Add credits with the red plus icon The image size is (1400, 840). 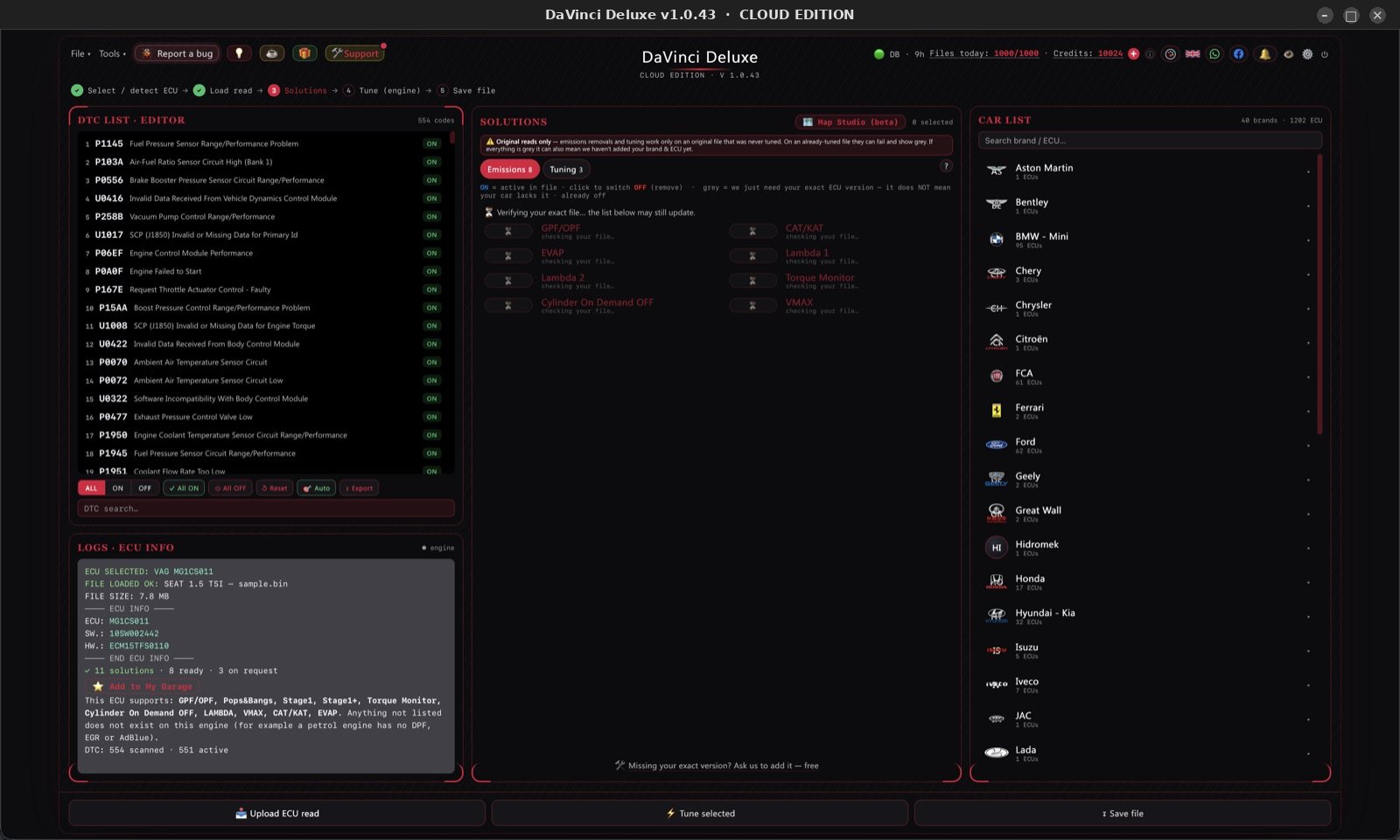coord(1134,54)
